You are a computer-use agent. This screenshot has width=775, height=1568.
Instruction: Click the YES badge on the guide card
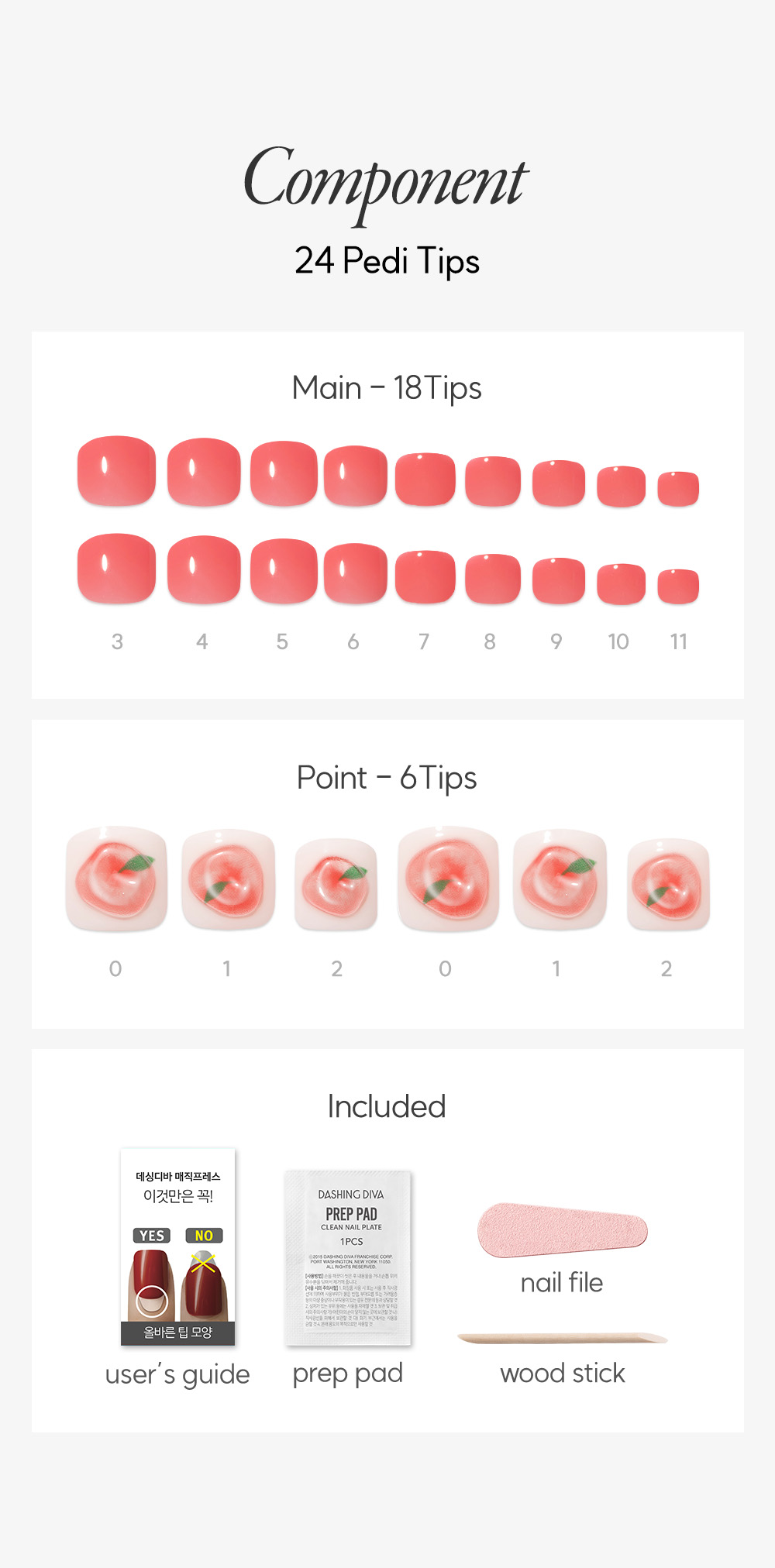pos(151,1236)
